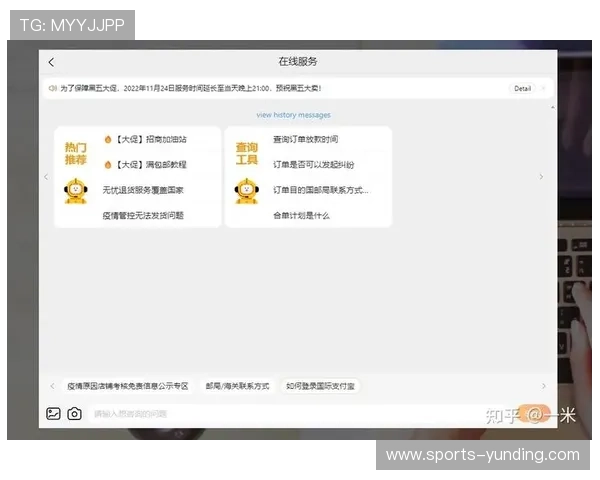600x480 pixels.
Task: Select 疫情管控无法发货问题 entry
Action: coord(143,216)
